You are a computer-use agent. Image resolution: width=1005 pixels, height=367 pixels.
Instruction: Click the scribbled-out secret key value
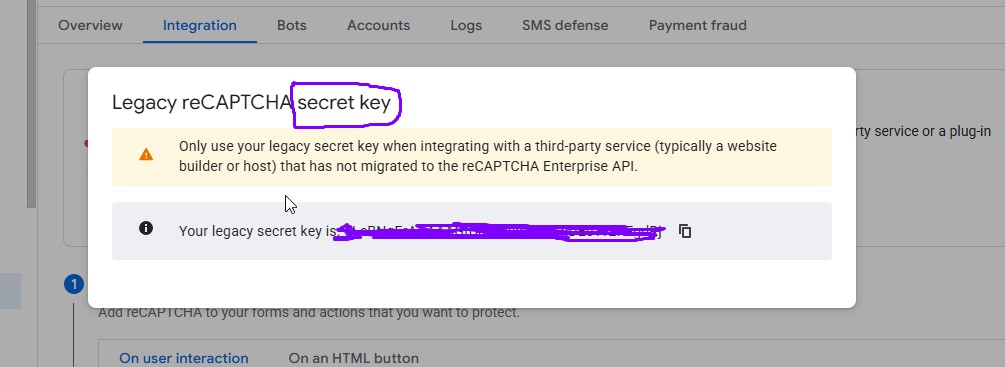[x=500, y=232]
